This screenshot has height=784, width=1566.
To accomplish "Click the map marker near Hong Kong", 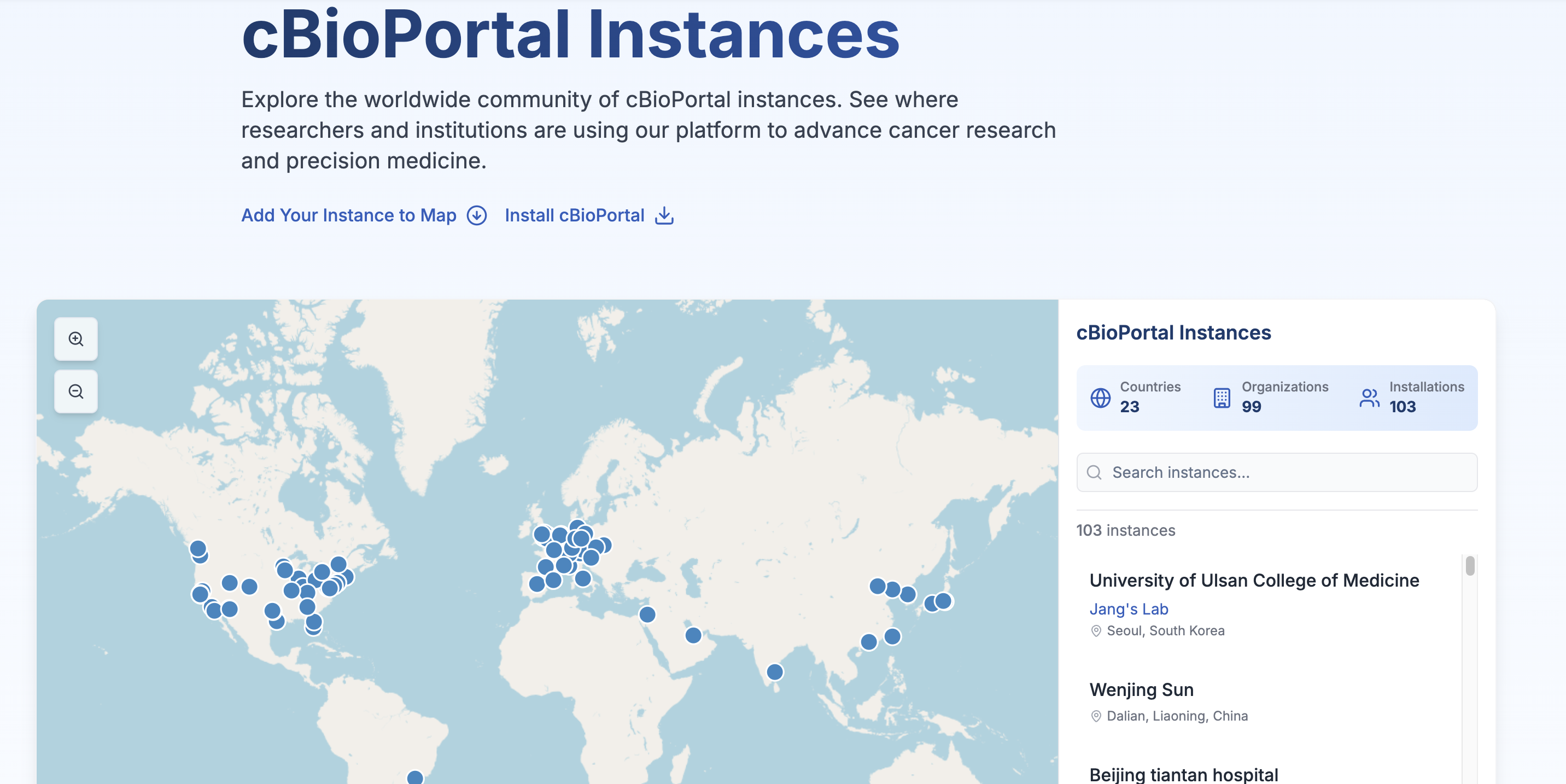I will tap(869, 642).
